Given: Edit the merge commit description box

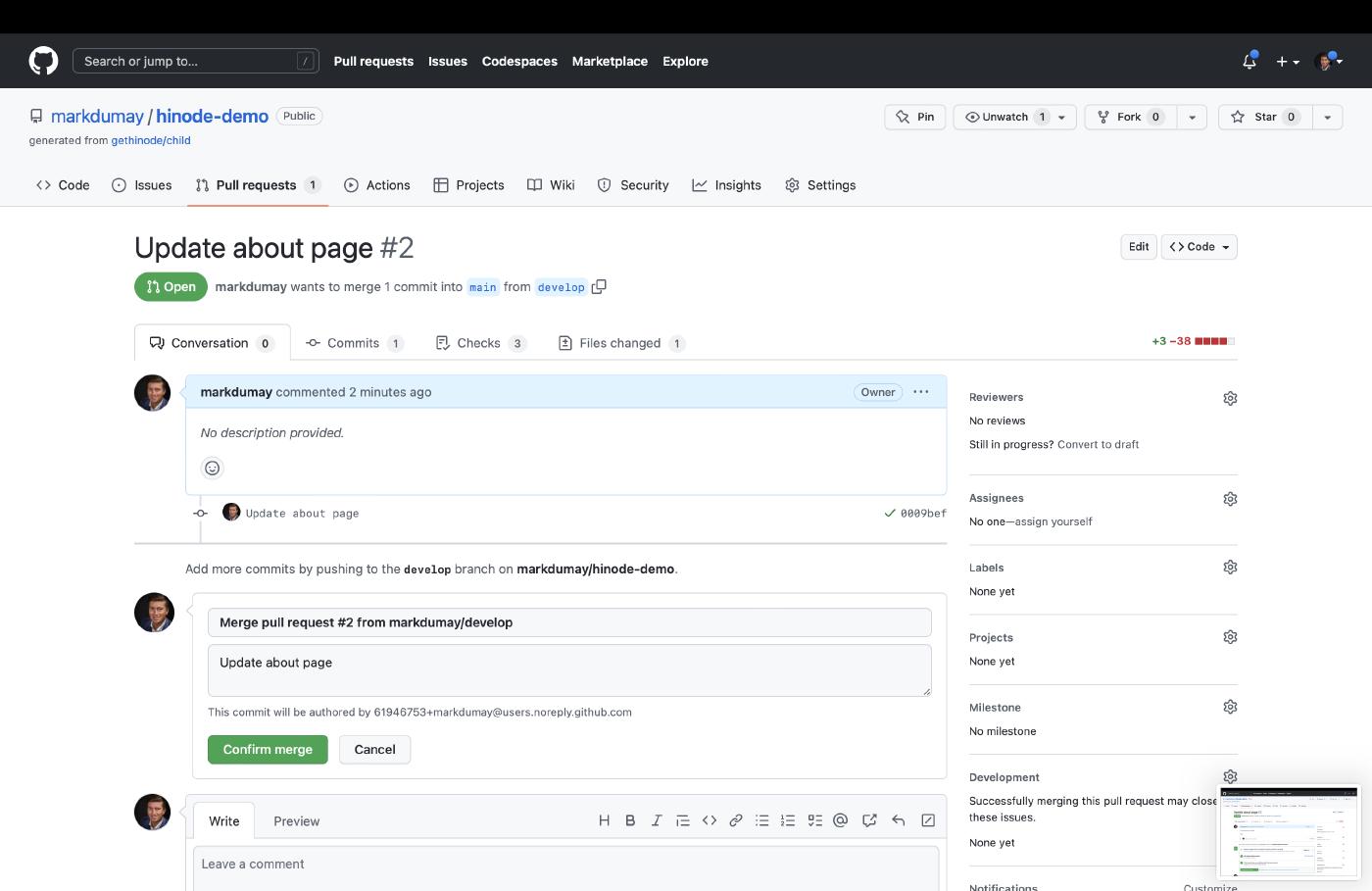Looking at the screenshot, I should [569, 670].
